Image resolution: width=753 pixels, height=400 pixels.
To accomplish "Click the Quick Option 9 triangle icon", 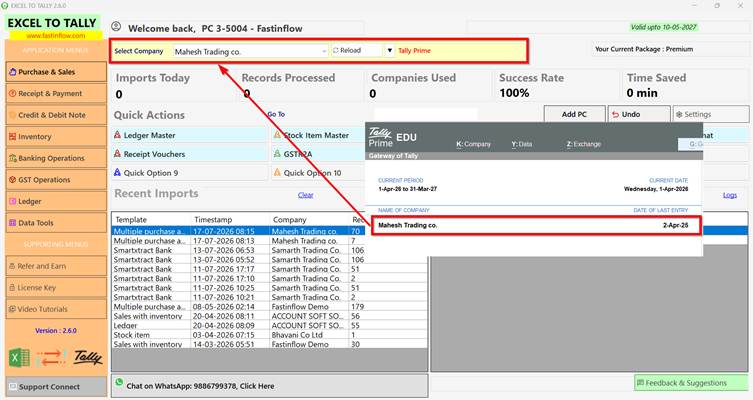I will click(x=117, y=172).
